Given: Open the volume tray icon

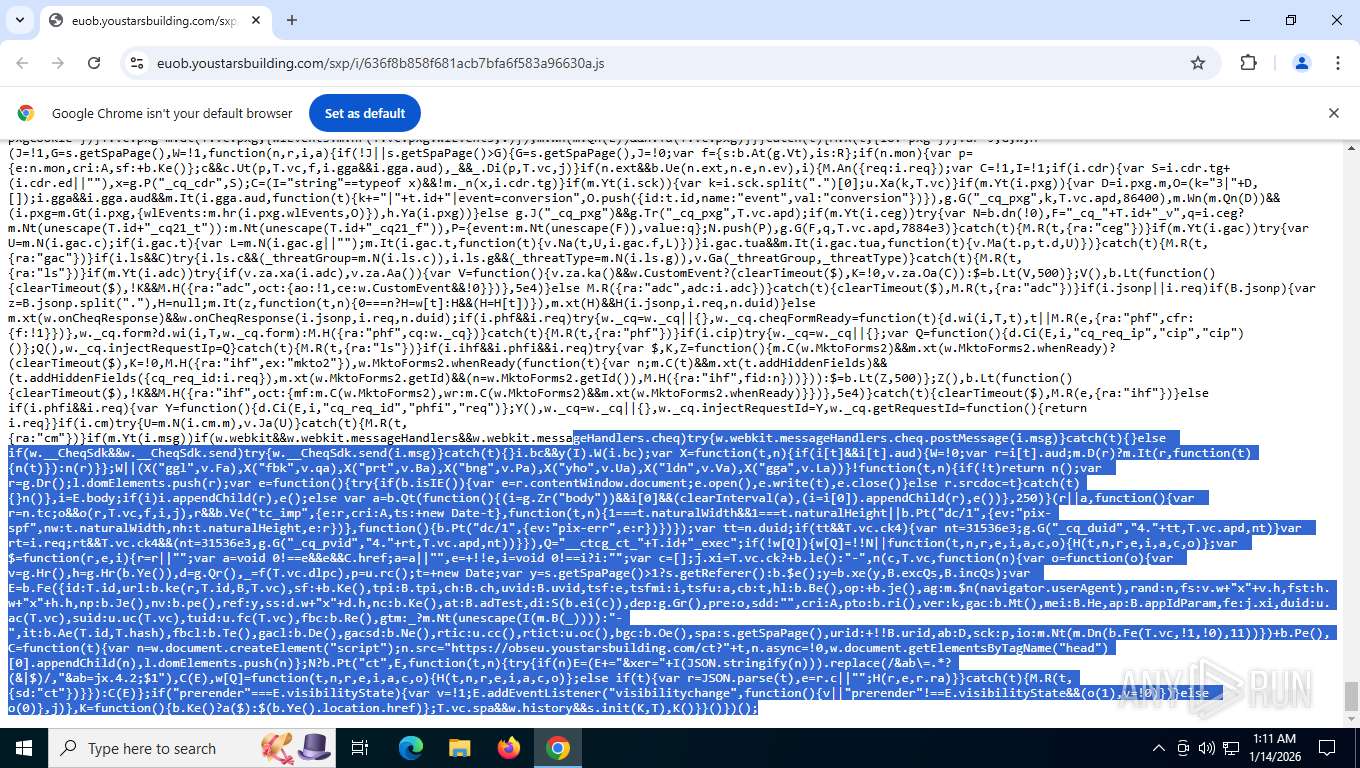Looking at the screenshot, I should [x=1208, y=748].
